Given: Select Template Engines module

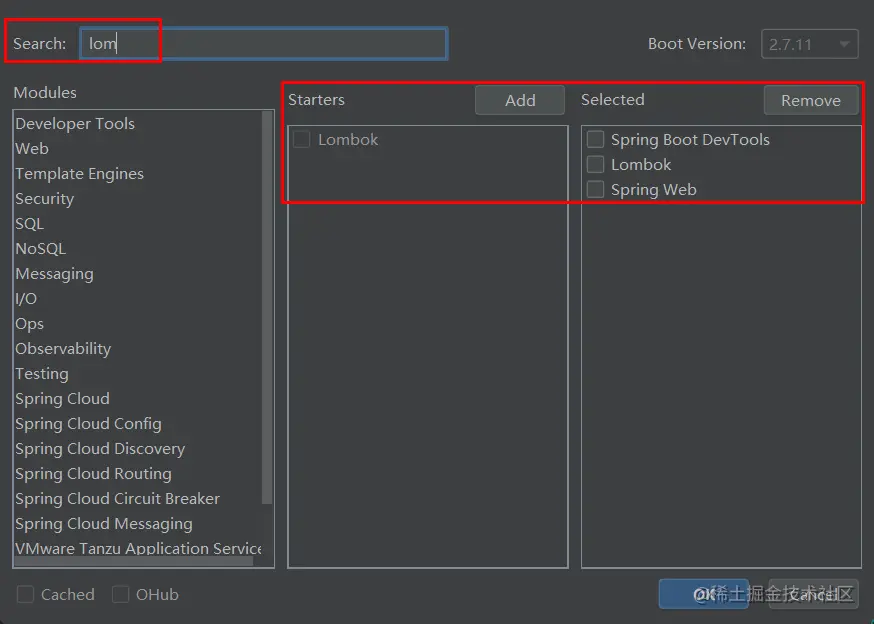Looking at the screenshot, I should click(x=79, y=173).
